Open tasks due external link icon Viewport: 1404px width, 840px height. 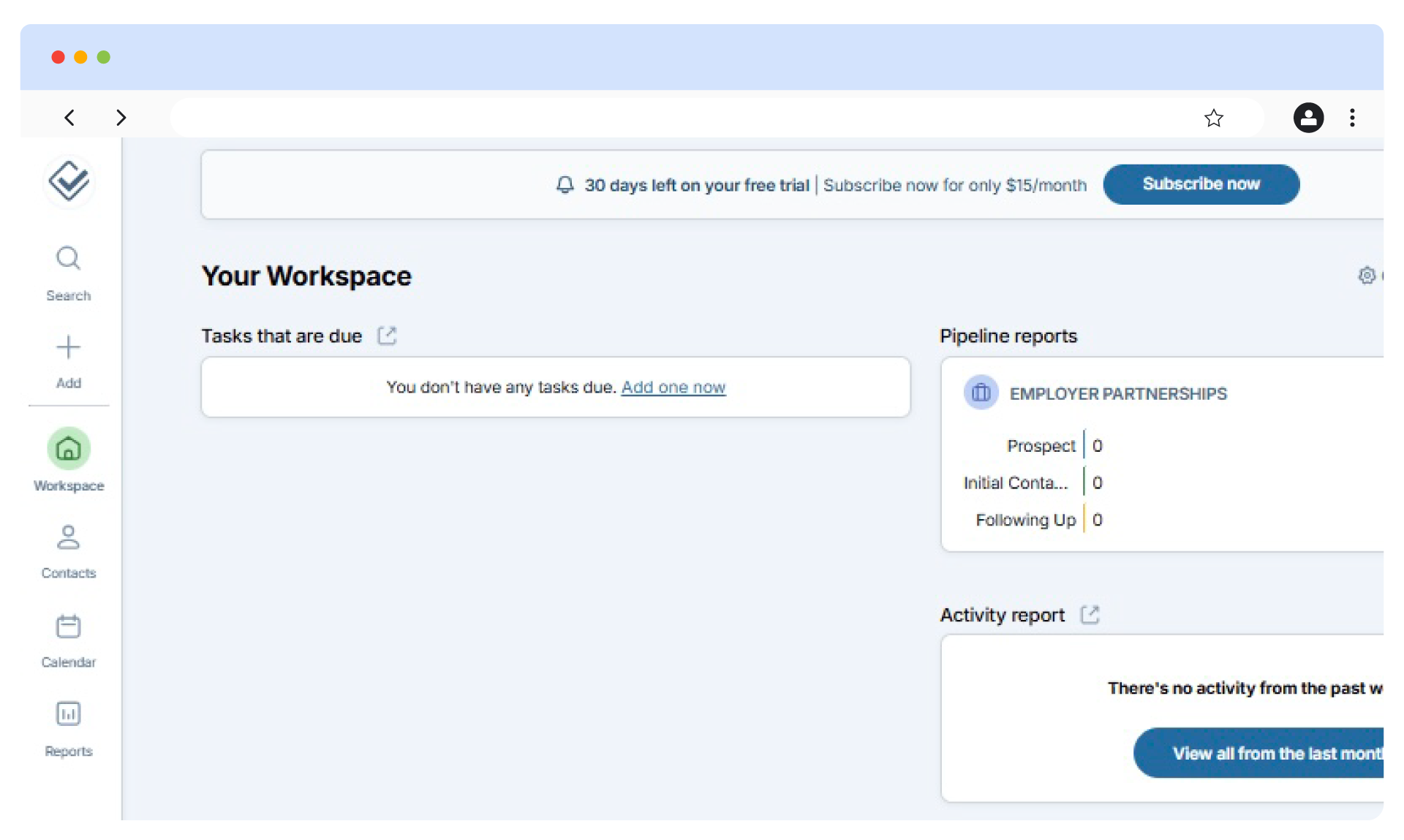point(387,336)
